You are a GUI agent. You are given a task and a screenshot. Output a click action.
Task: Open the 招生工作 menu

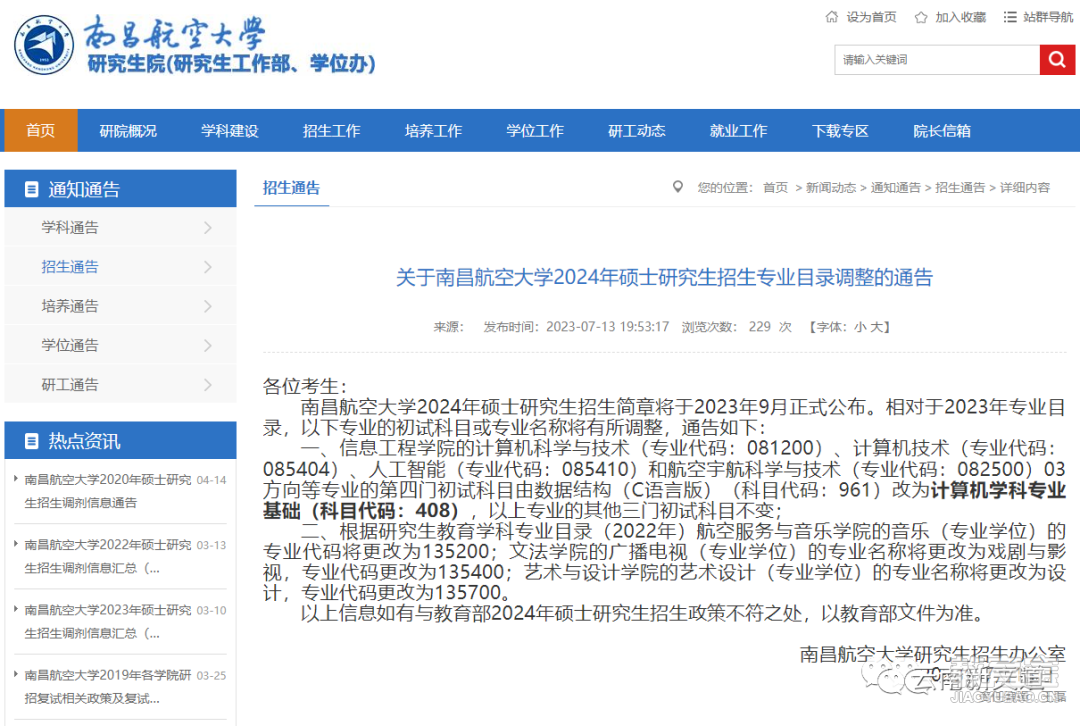[x=331, y=131]
